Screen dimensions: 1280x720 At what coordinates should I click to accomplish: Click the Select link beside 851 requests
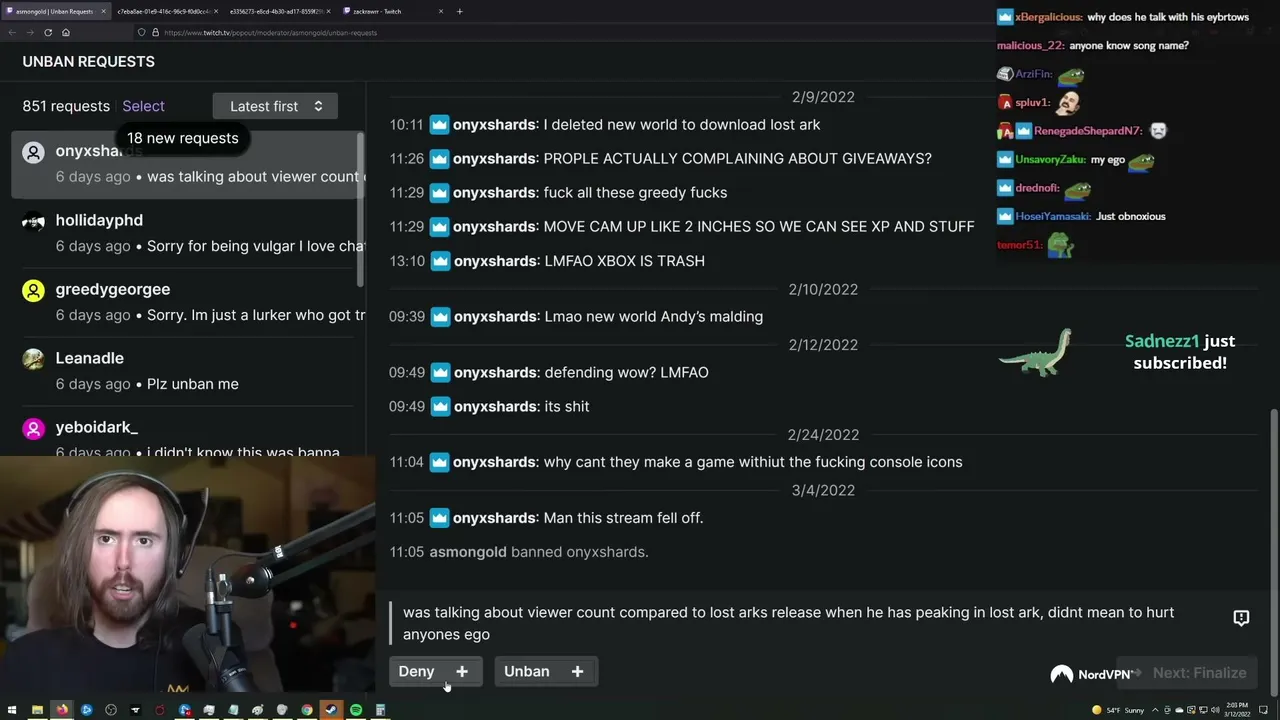tap(143, 106)
